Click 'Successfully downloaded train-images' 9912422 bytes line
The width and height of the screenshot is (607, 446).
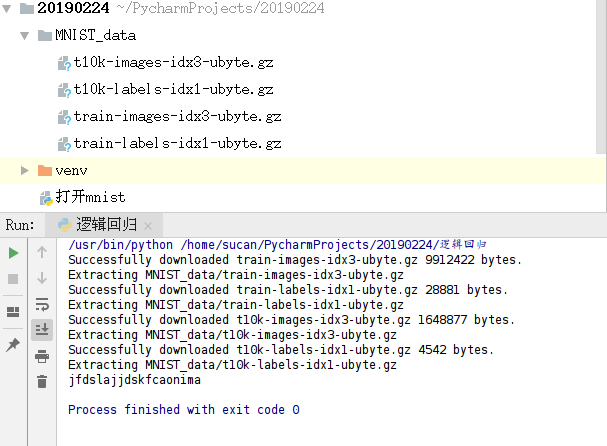point(295,260)
